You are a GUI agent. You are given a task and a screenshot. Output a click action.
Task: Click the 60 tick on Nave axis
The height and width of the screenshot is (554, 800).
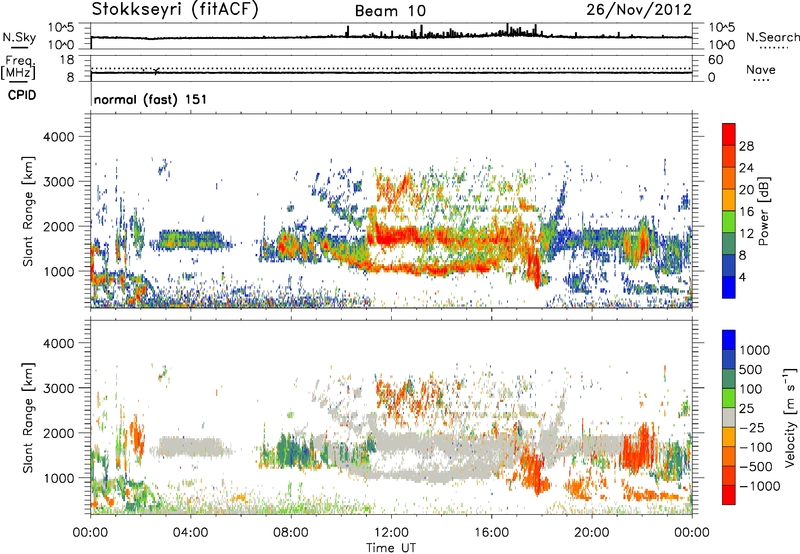pyautogui.click(x=716, y=60)
